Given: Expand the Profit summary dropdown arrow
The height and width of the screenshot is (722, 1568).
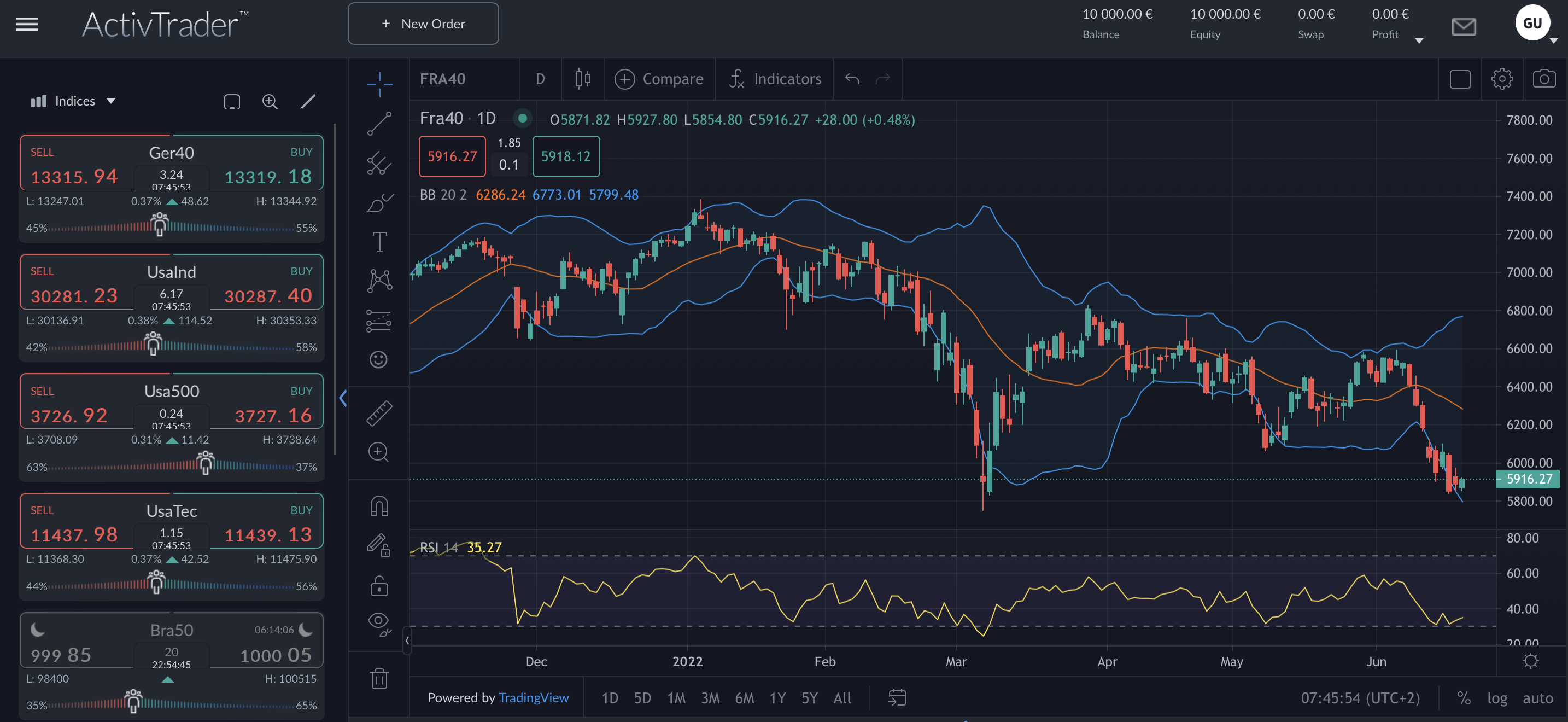Looking at the screenshot, I should pyautogui.click(x=1418, y=41).
